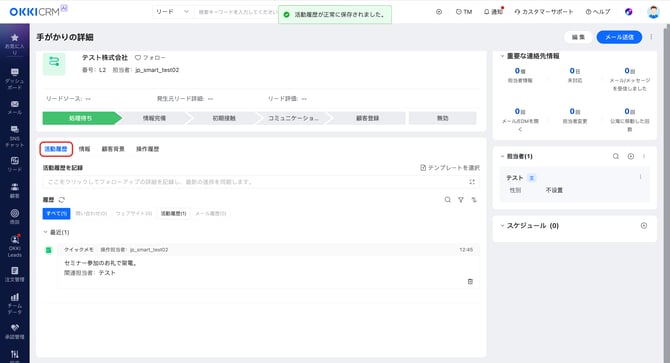This screenshot has width=670, height=363.
Task: Mark the lead as 無効 stage
Action: tap(443, 118)
